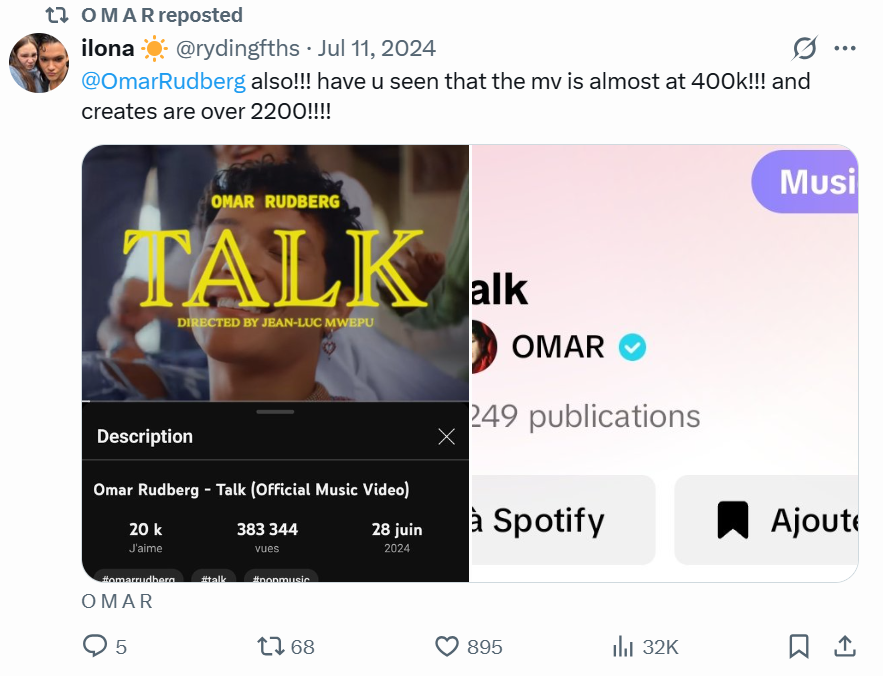
Task: Open the @rydingfths handle link
Action: point(236,48)
